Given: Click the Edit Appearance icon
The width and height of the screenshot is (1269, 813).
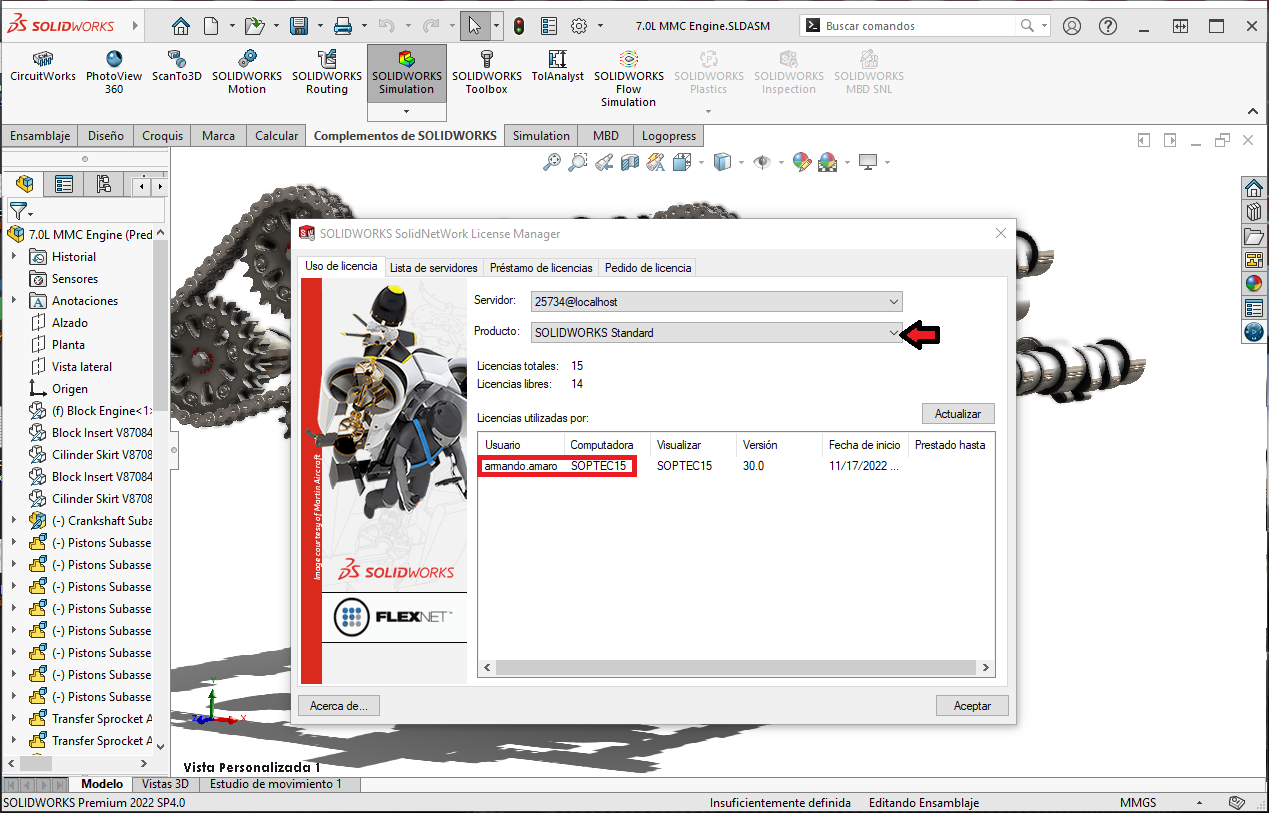Looking at the screenshot, I should [801, 161].
